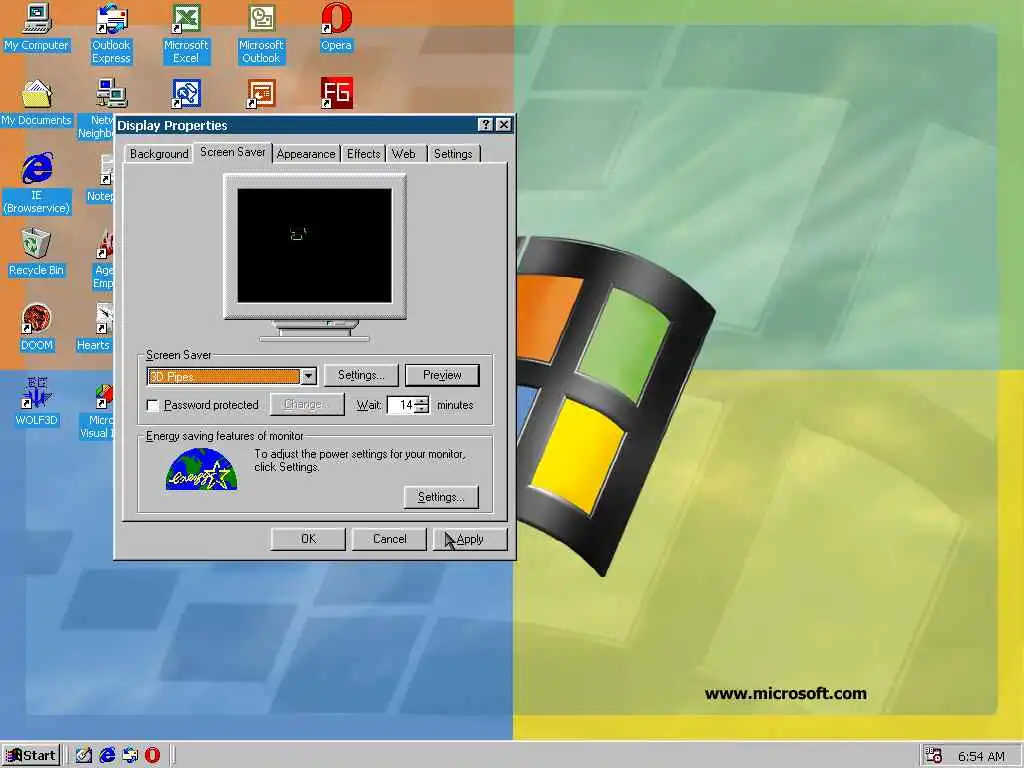Viewport: 1024px width, 768px height.
Task: Click OK in Display Properties
Action: [x=308, y=539]
